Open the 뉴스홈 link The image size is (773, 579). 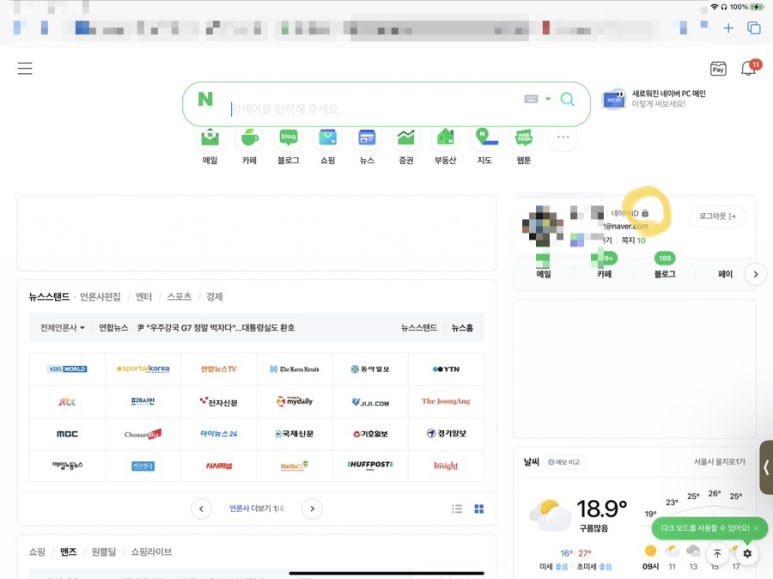pos(462,327)
